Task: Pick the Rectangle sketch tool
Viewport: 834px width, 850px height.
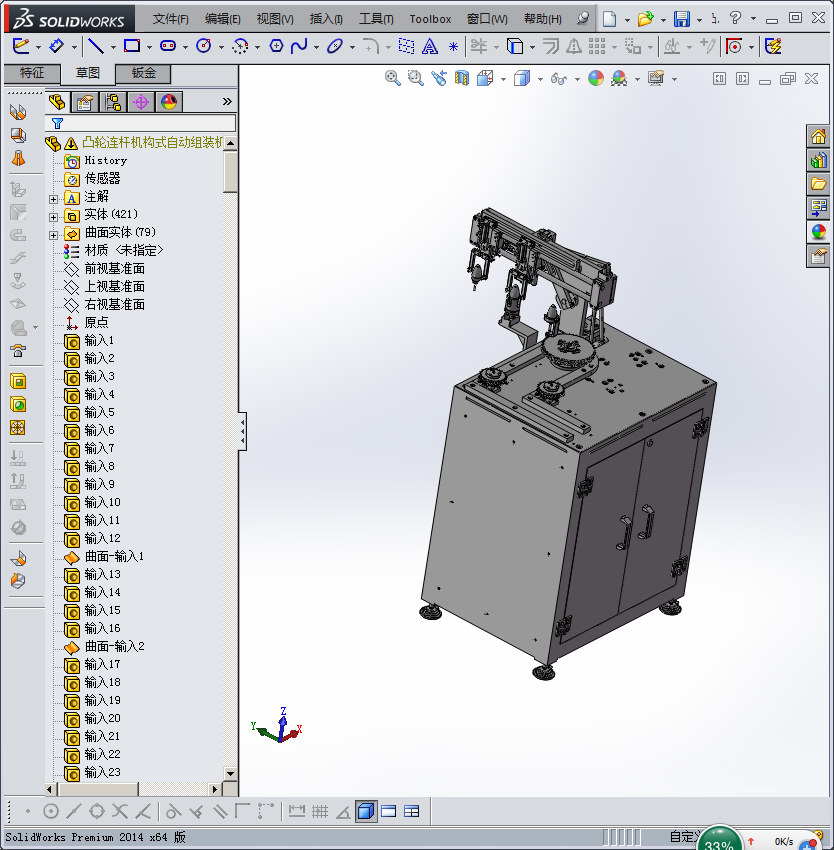Action: [x=132, y=46]
